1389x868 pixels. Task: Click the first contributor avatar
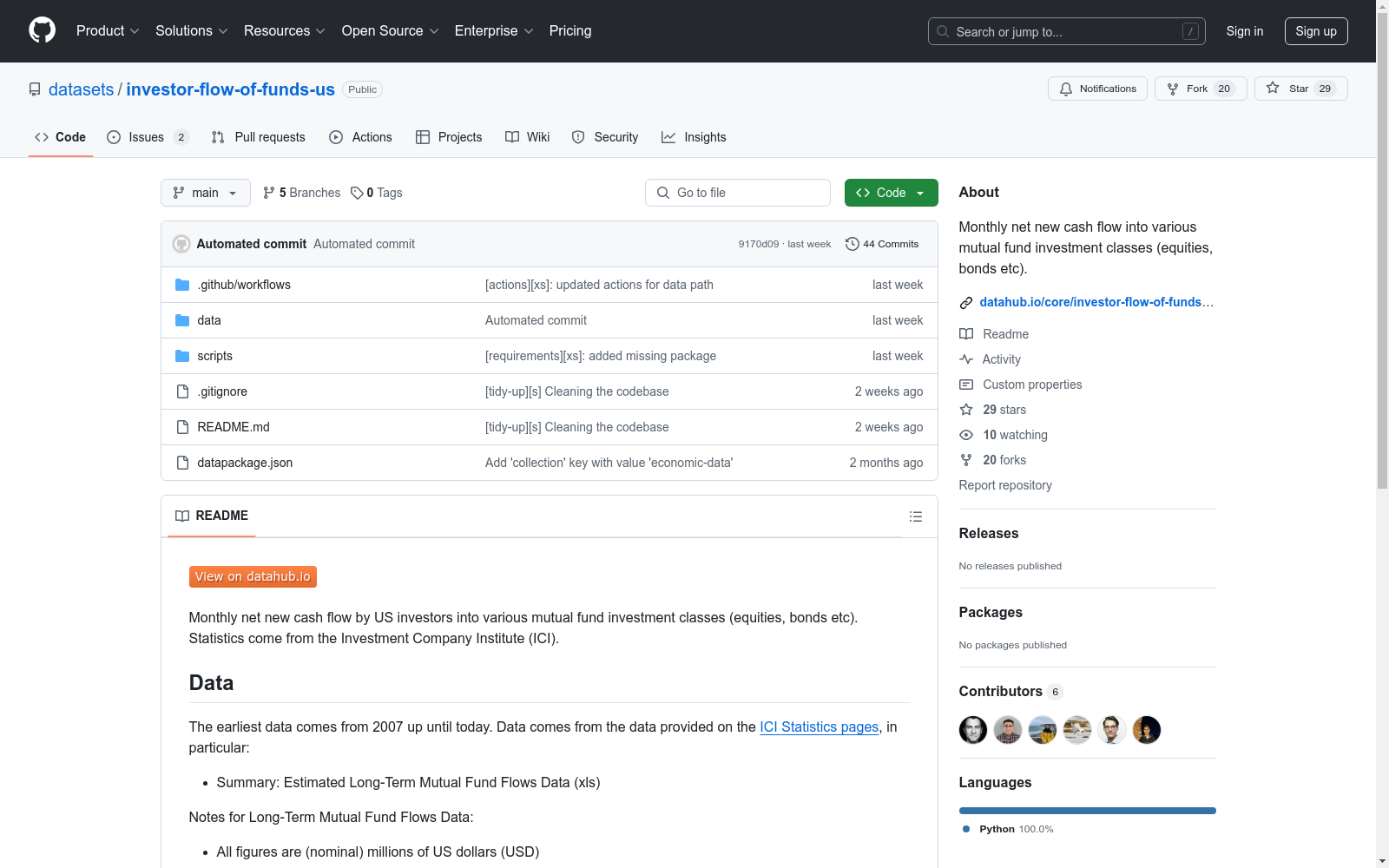coord(973,730)
